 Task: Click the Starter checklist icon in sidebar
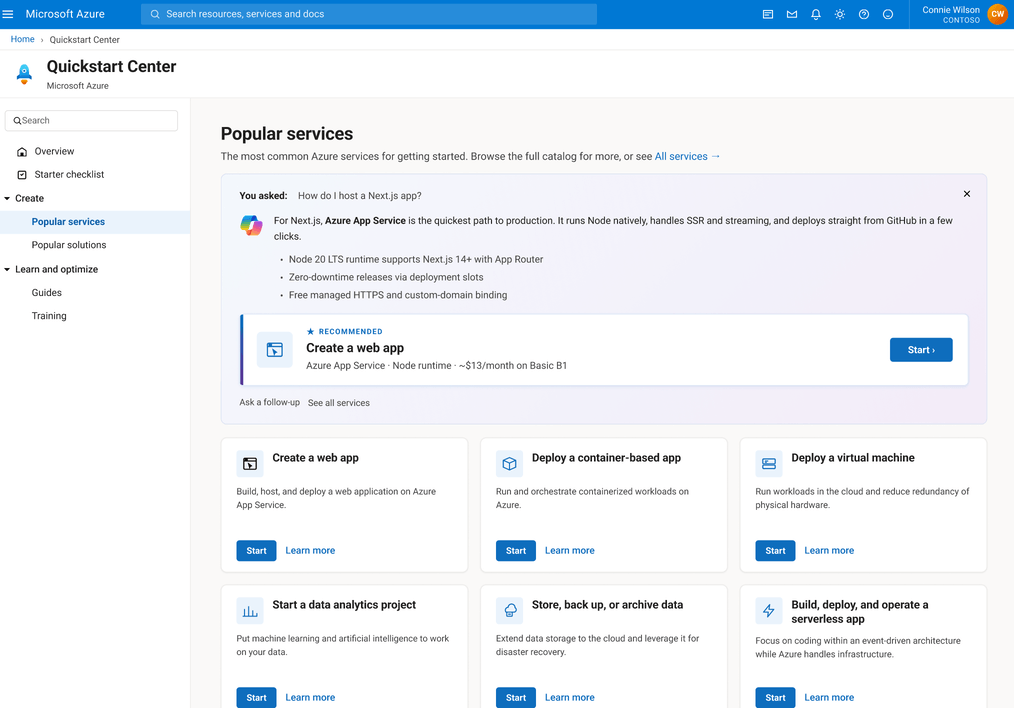22,175
